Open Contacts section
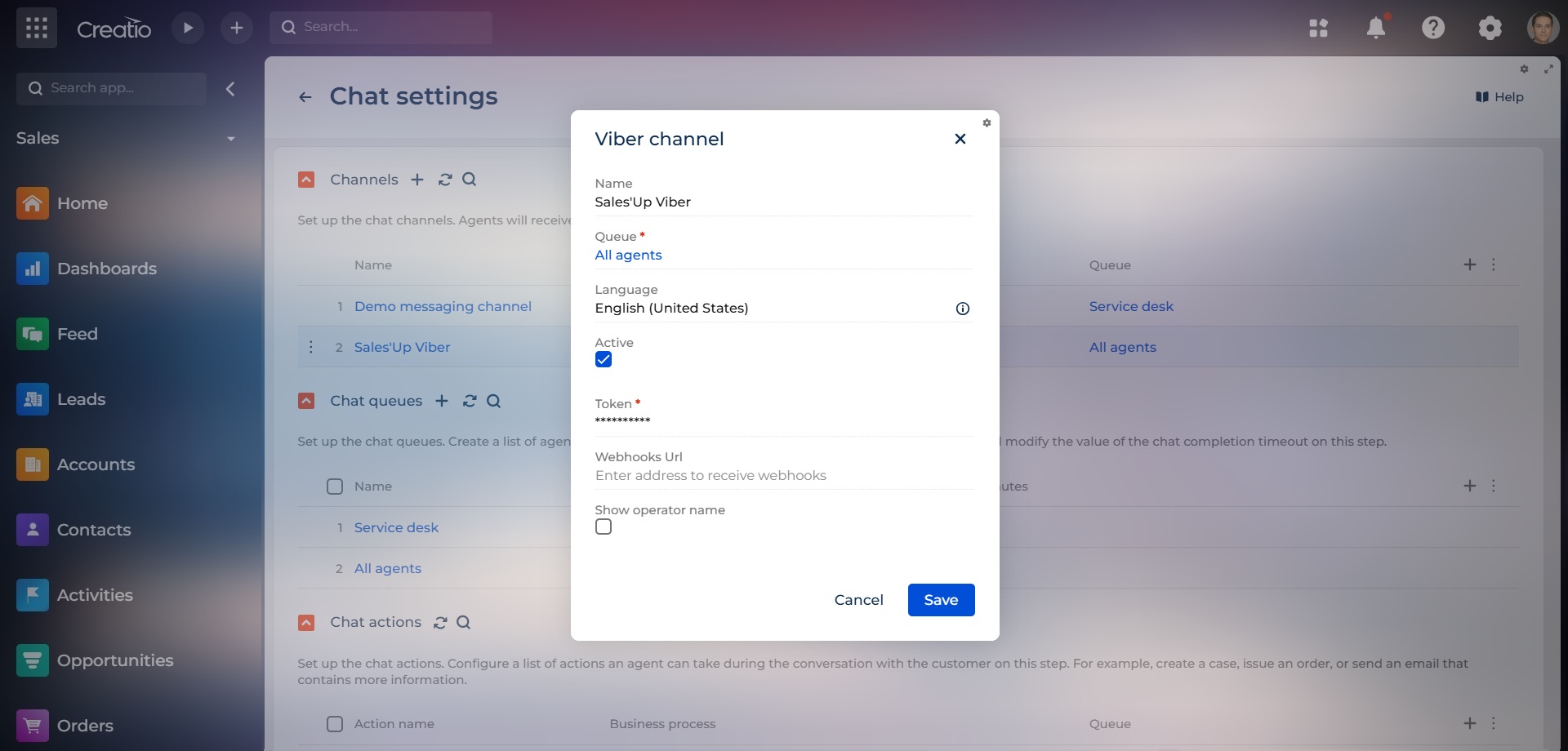This screenshot has width=1568, height=751. (x=73, y=530)
